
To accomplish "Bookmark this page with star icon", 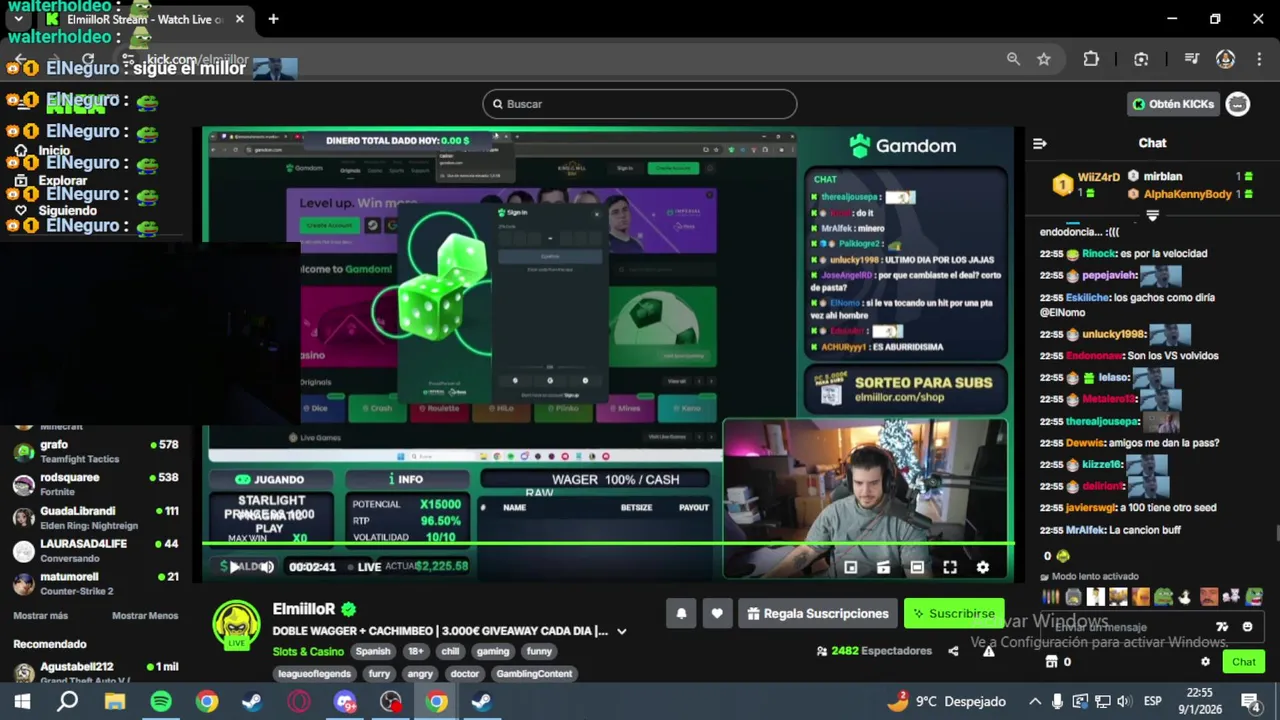I will coord(1044,60).
